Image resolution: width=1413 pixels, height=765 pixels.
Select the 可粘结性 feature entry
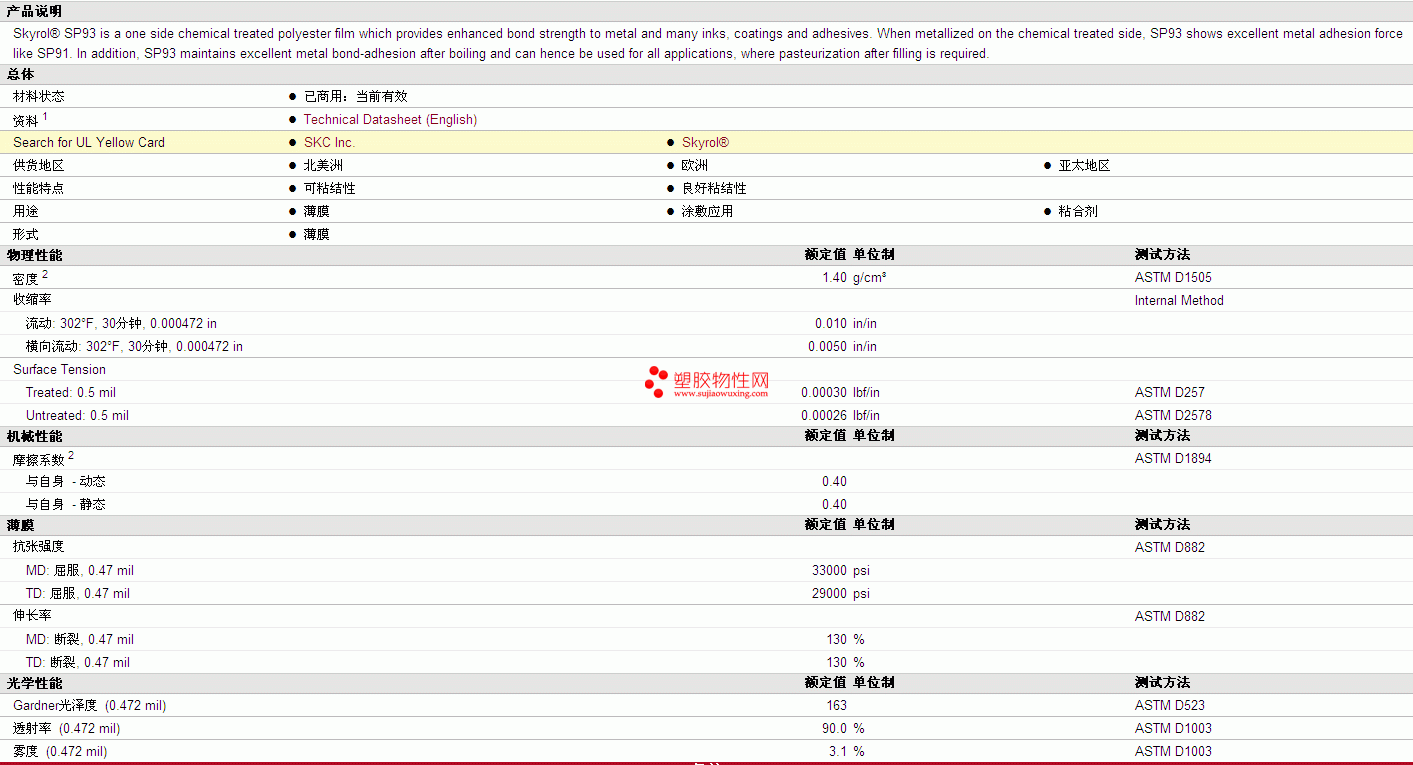pos(330,188)
